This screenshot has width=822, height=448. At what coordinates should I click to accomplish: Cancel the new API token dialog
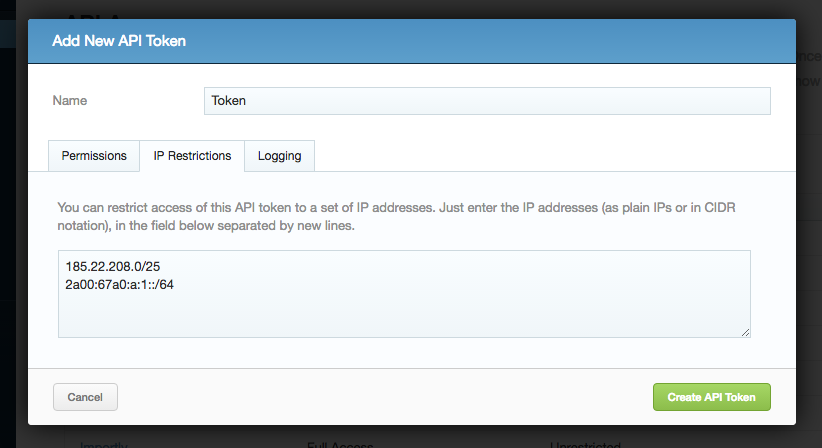[x=85, y=397]
